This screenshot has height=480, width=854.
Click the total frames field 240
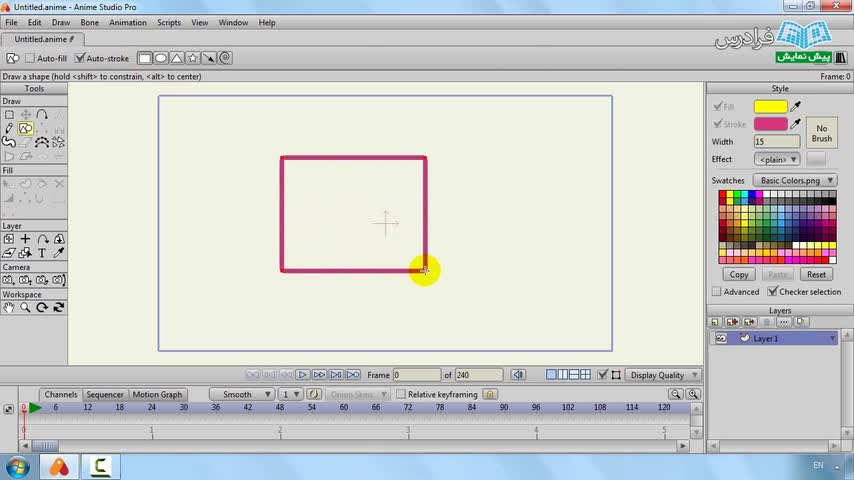(x=479, y=375)
